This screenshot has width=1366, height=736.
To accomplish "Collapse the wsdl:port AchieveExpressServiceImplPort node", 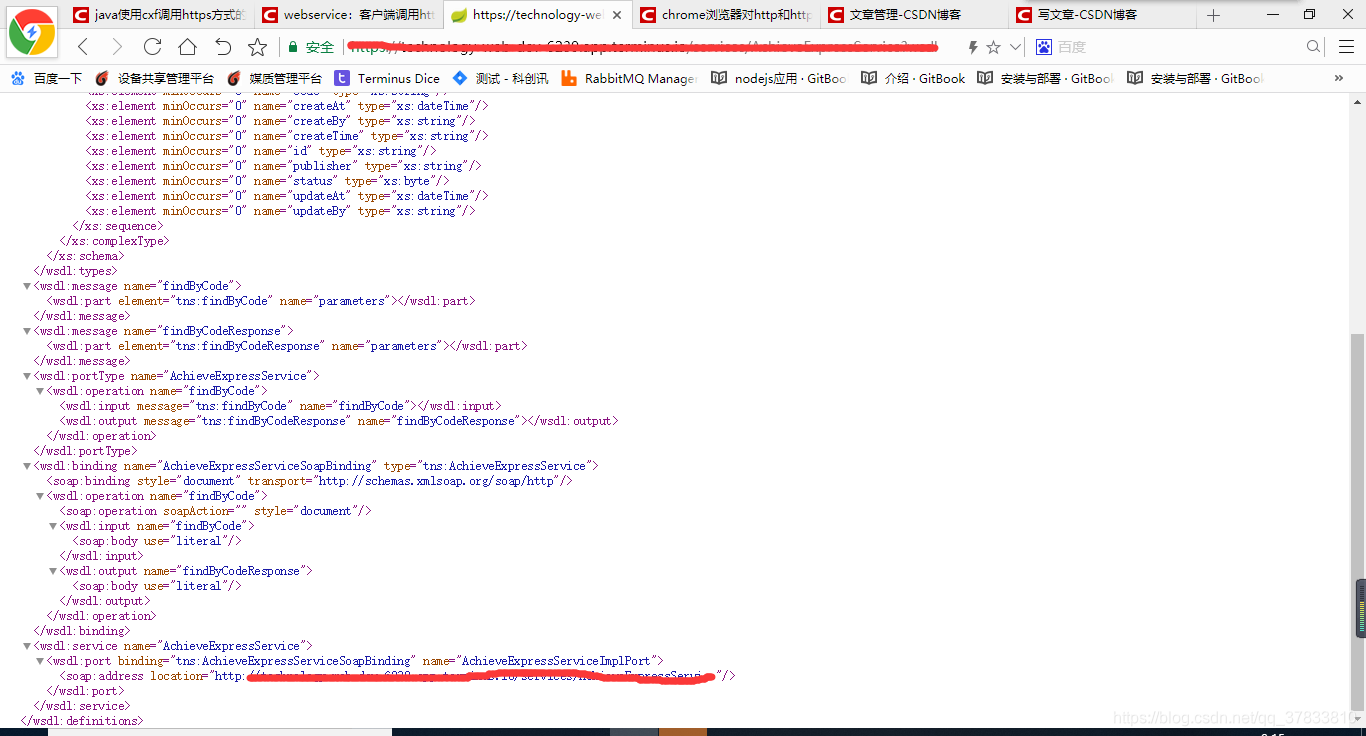I will pyautogui.click(x=40, y=661).
